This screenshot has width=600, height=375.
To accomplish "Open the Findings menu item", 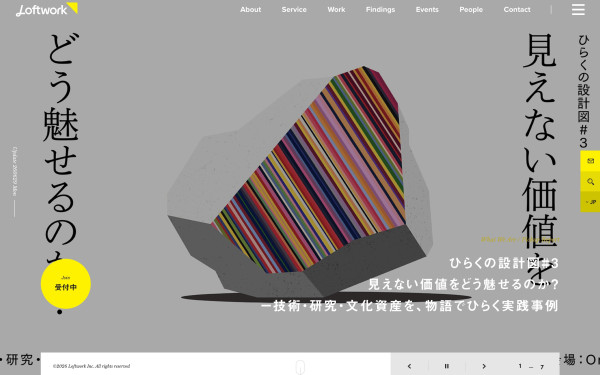I will click(x=380, y=10).
